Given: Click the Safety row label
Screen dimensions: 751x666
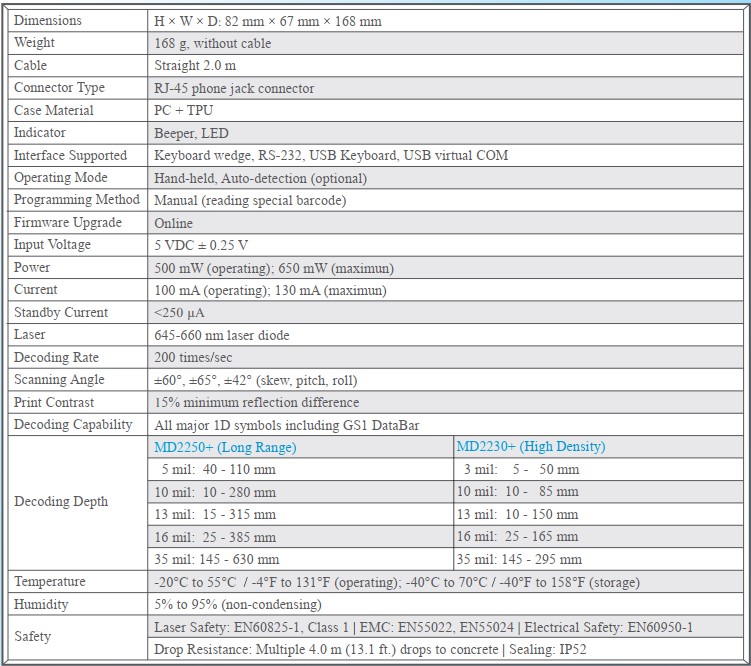Looking at the screenshot, I should click(x=32, y=636).
